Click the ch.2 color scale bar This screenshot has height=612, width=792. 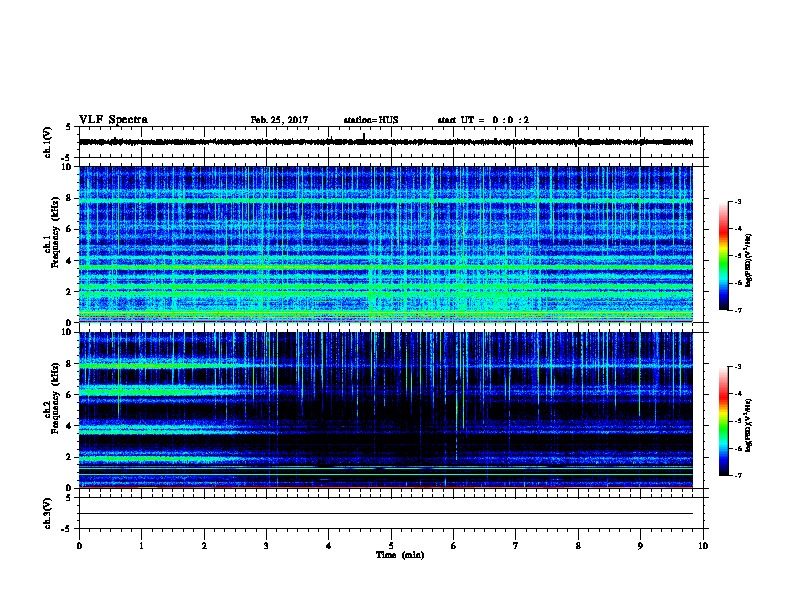tap(723, 421)
